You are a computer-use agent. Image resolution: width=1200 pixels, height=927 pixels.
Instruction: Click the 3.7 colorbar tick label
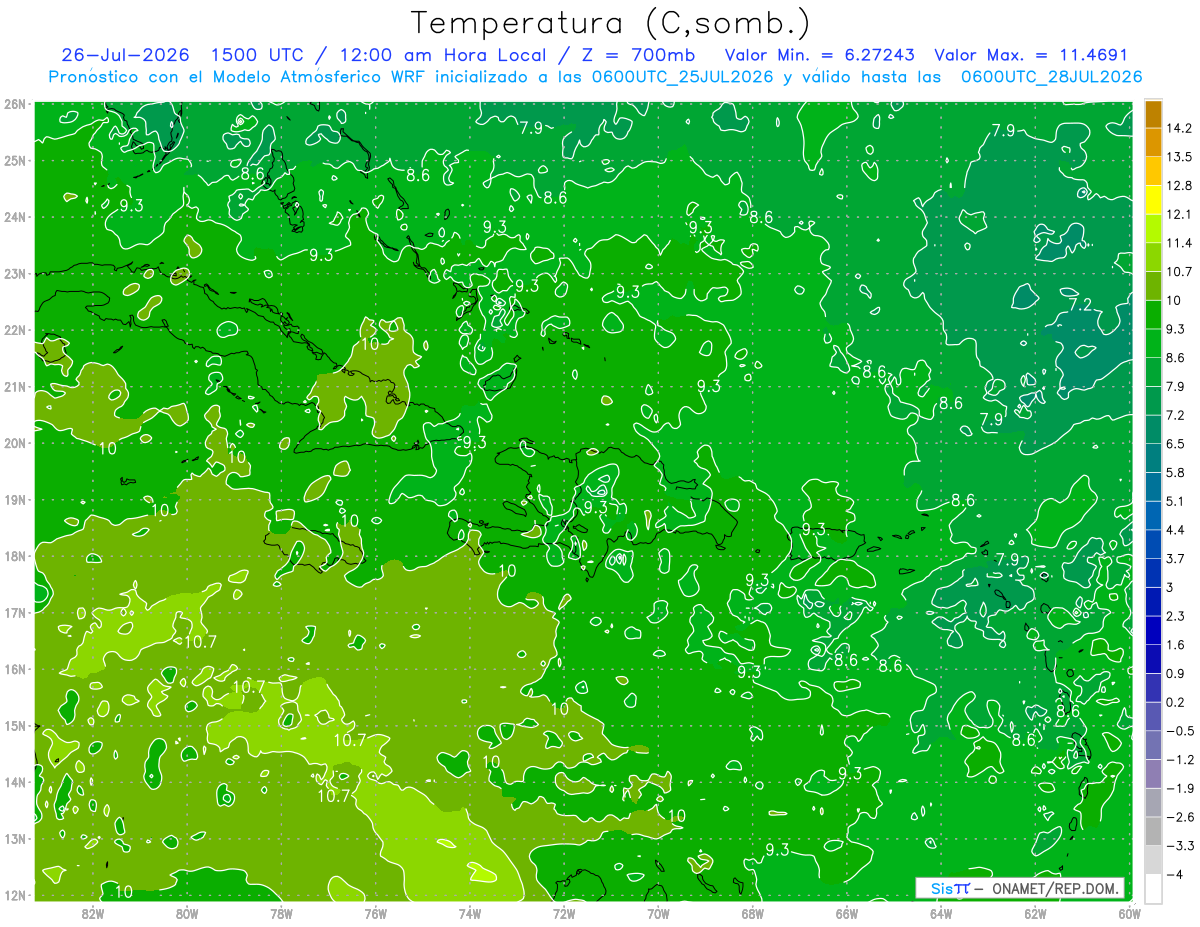point(1175,558)
